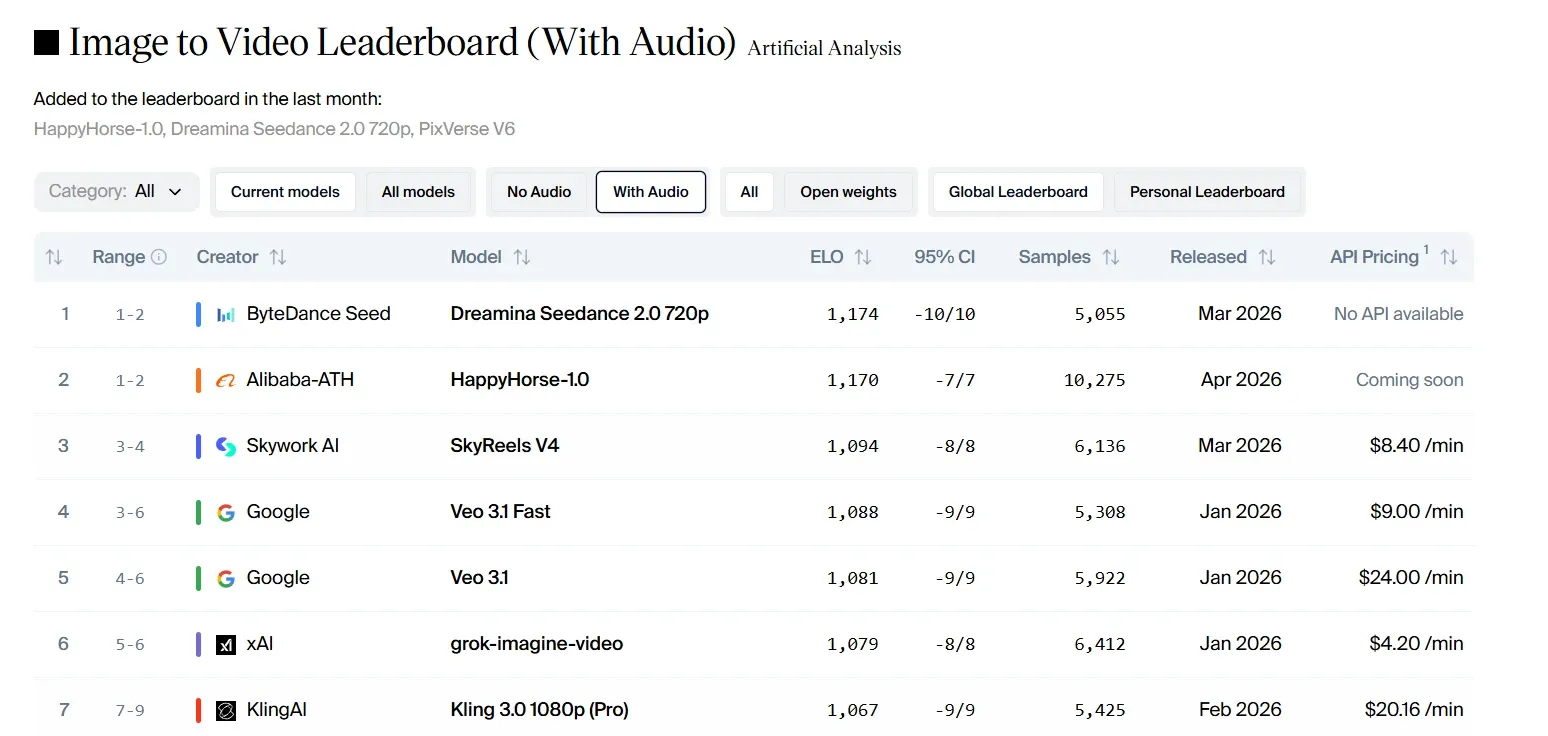Image resolution: width=1548 pixels, height=736 pixels.
Task: Open HappyHorse-1.0 model entry
Action: [x=520, y=380]
